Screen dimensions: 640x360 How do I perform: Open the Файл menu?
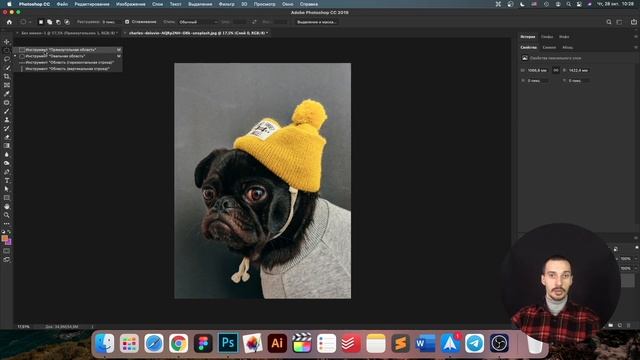tap(62, 4)
